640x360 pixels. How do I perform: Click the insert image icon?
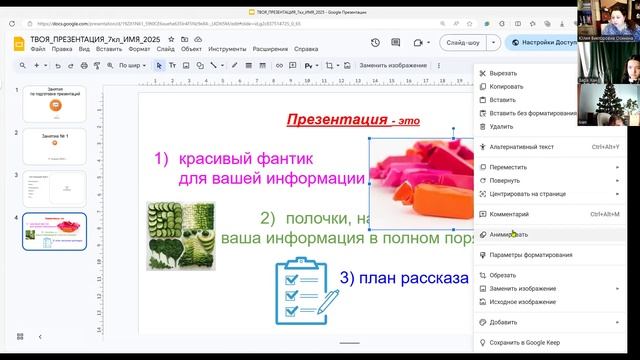pos(186,65)
